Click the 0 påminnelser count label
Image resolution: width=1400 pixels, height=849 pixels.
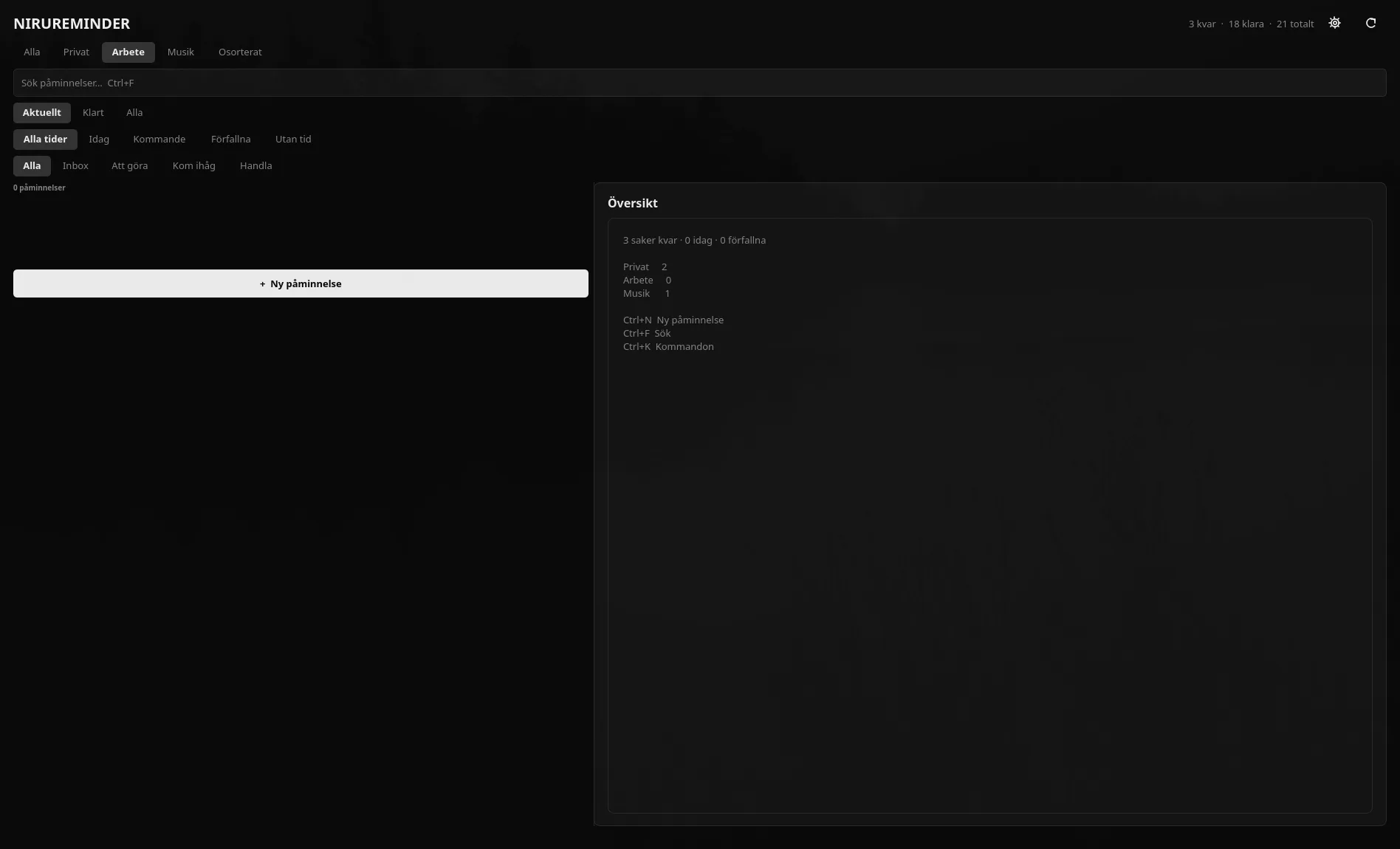[39, 188]
